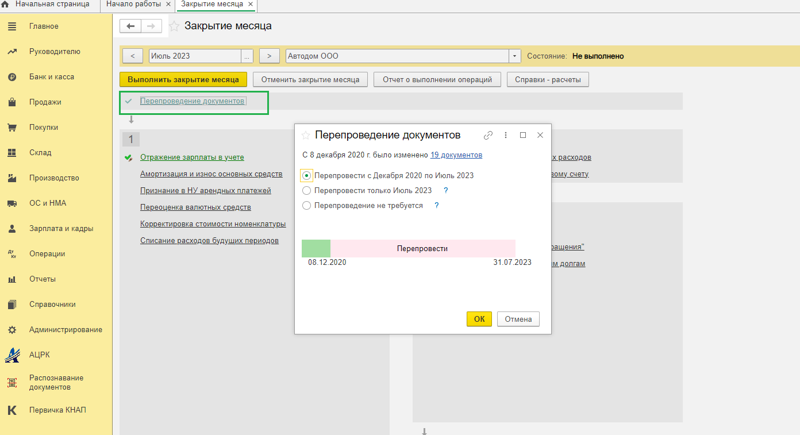The width and height of the screenshot is (800, 435).
Task: Click Выполнить закрытие месяца button
Action: coord(183,80)
